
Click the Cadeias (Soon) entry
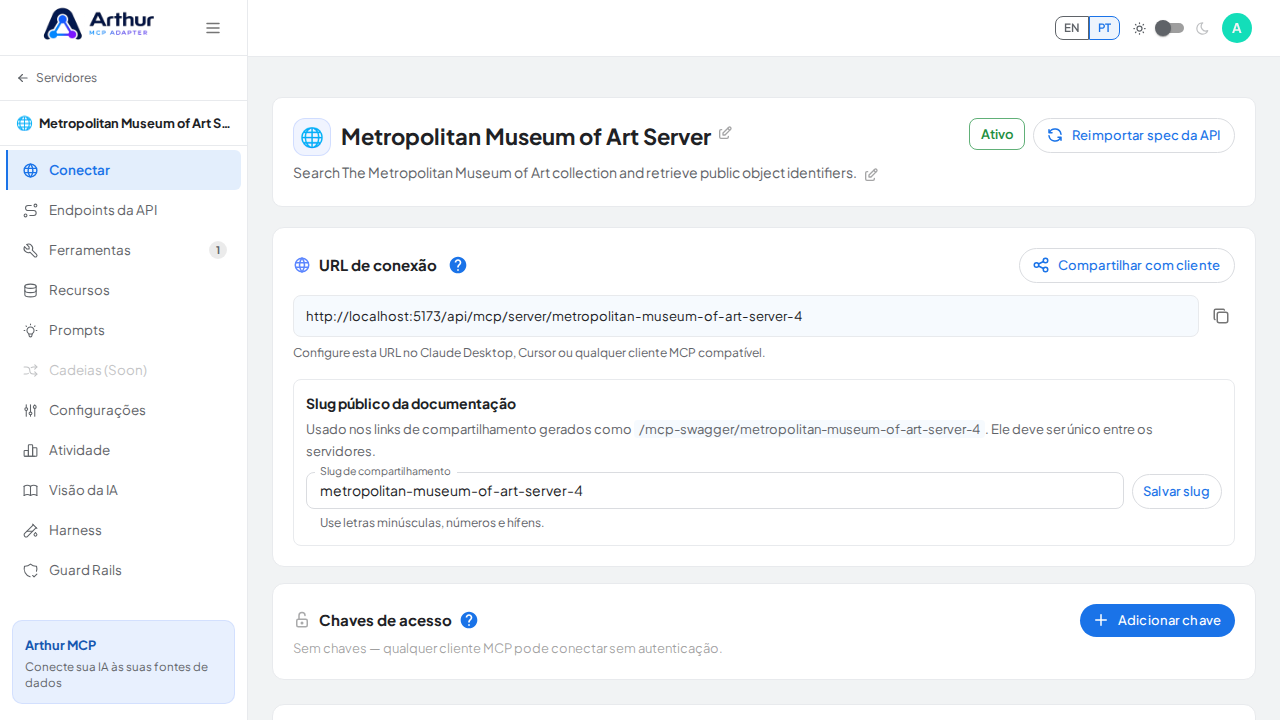coord(123,370)
